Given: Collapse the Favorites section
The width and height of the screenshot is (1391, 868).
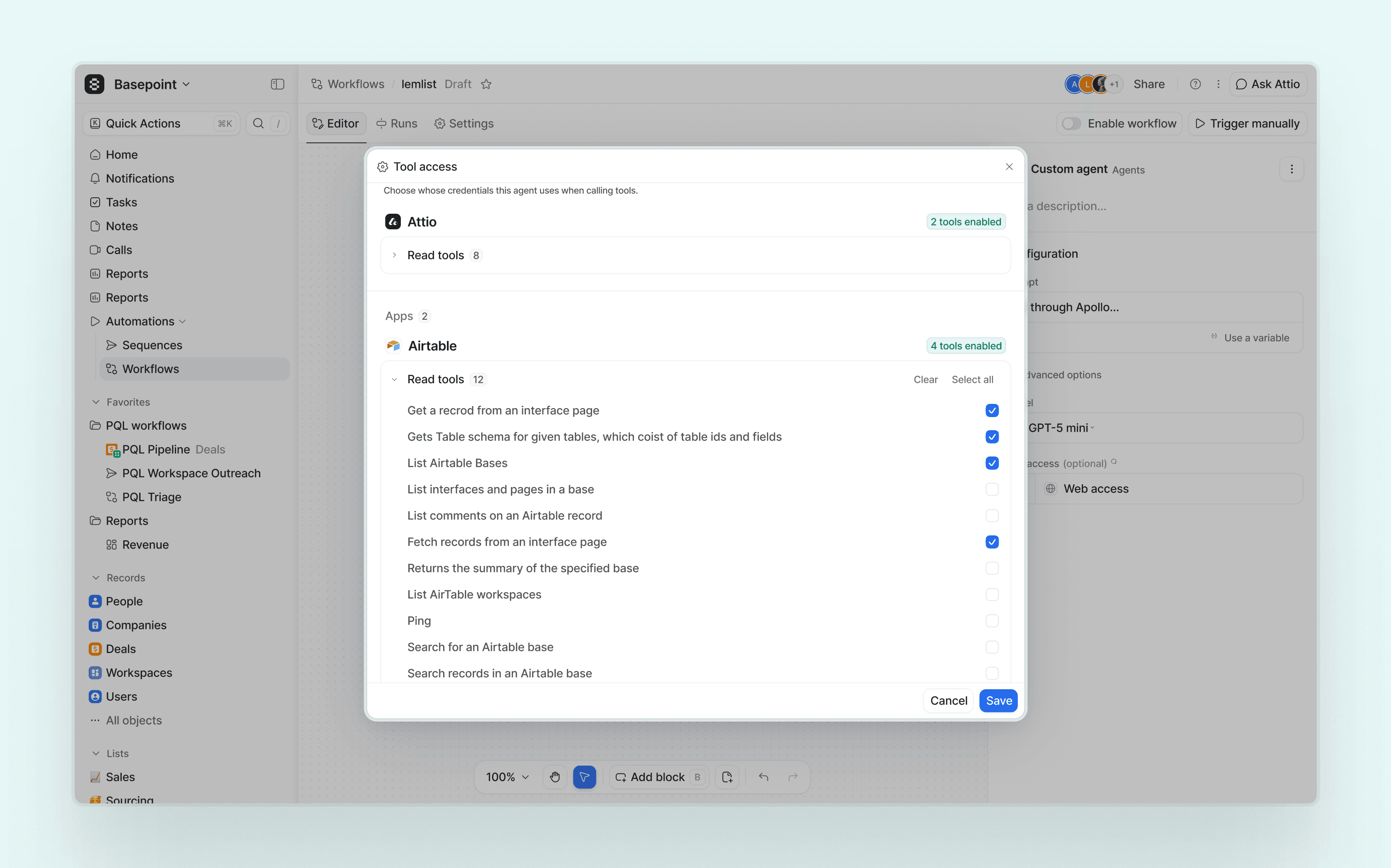Looking at the screenshot, I should click(96, 403).
